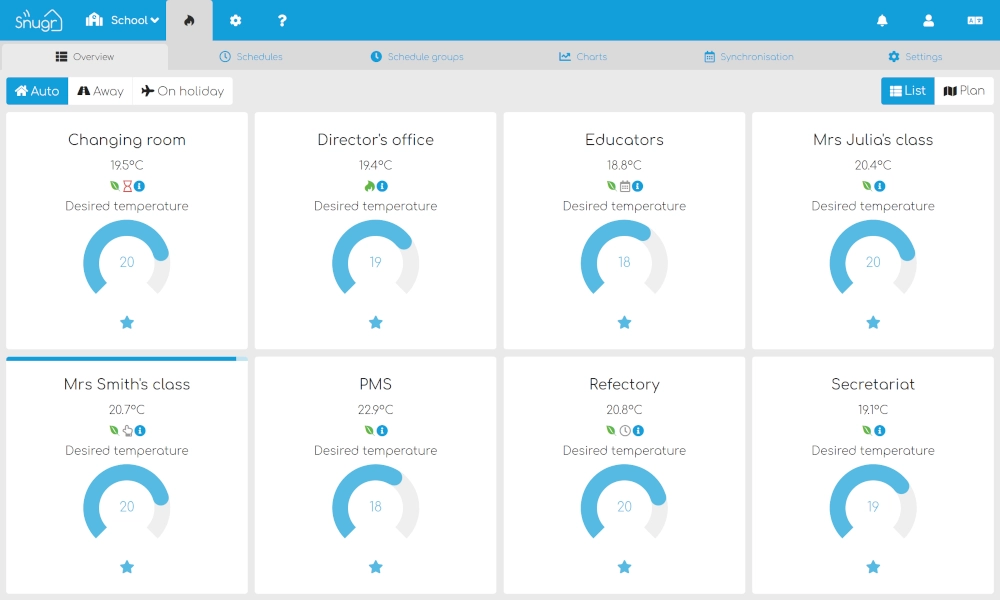Click the clock icon in Refectory card
Image resolution: width=1000 pixels, height=600 pixels.
tap(625, 430)
